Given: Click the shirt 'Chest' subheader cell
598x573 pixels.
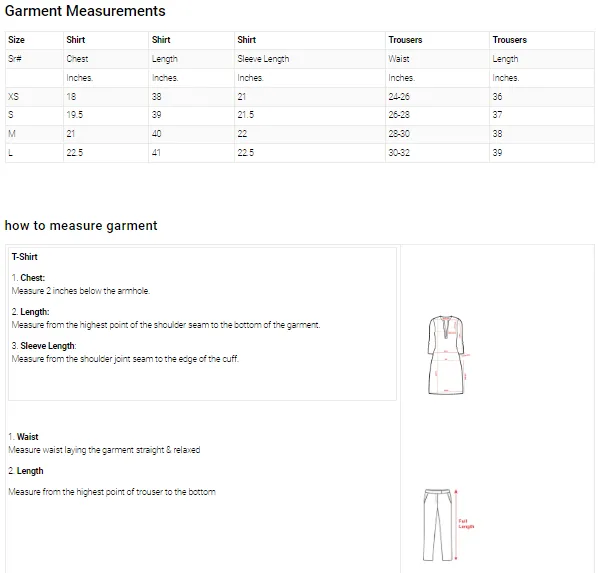Looking at the screenshot, I should pyautogui.click(x=77, y=59).
